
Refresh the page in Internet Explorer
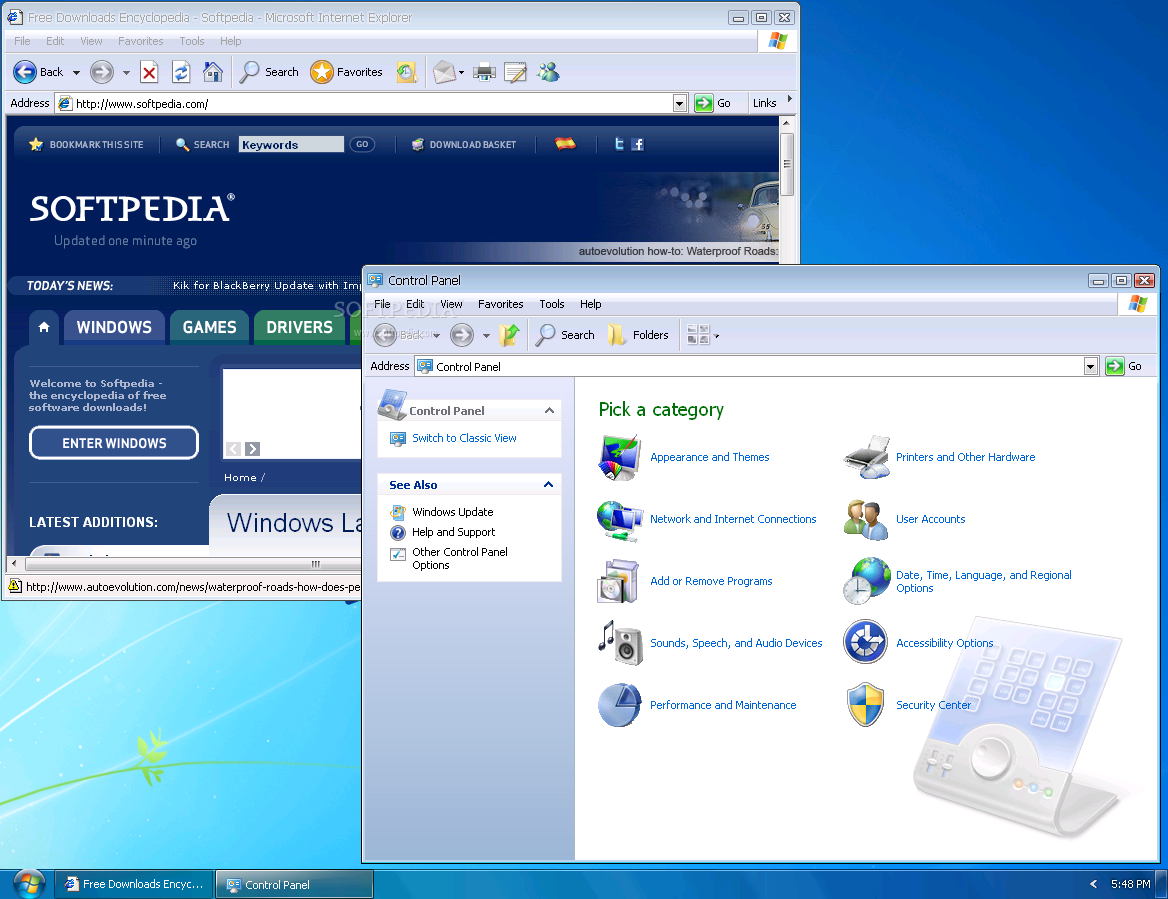coord(181,72)
